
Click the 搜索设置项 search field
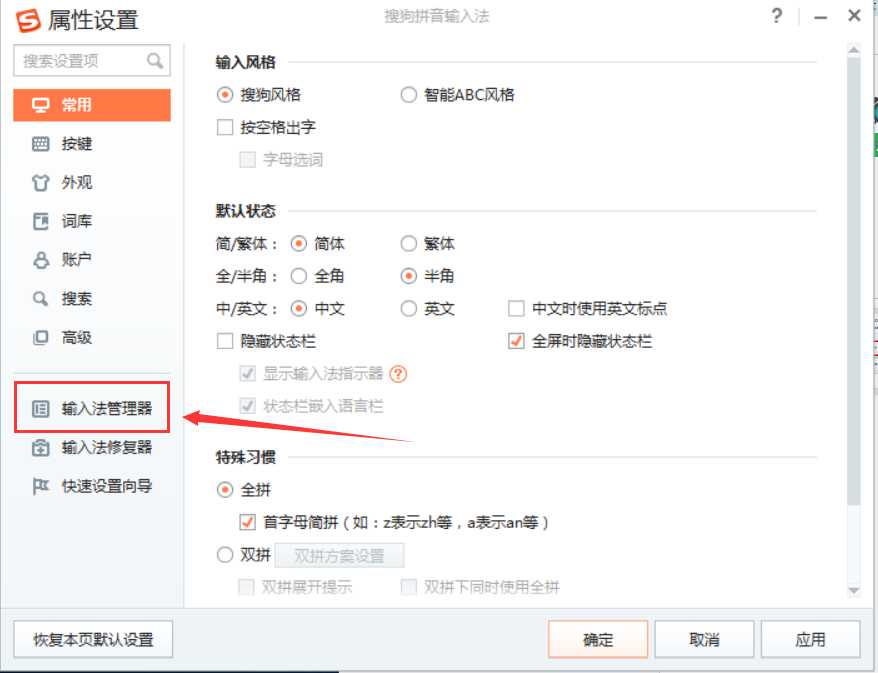92,60
